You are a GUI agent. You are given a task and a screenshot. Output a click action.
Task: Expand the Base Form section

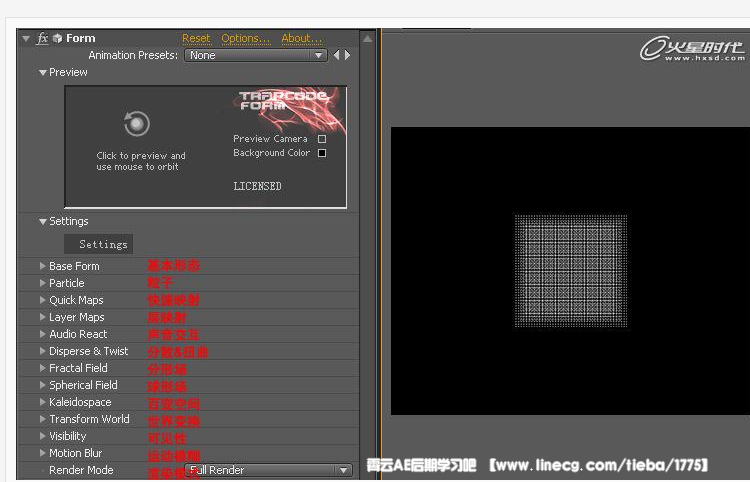coord(43,266)
